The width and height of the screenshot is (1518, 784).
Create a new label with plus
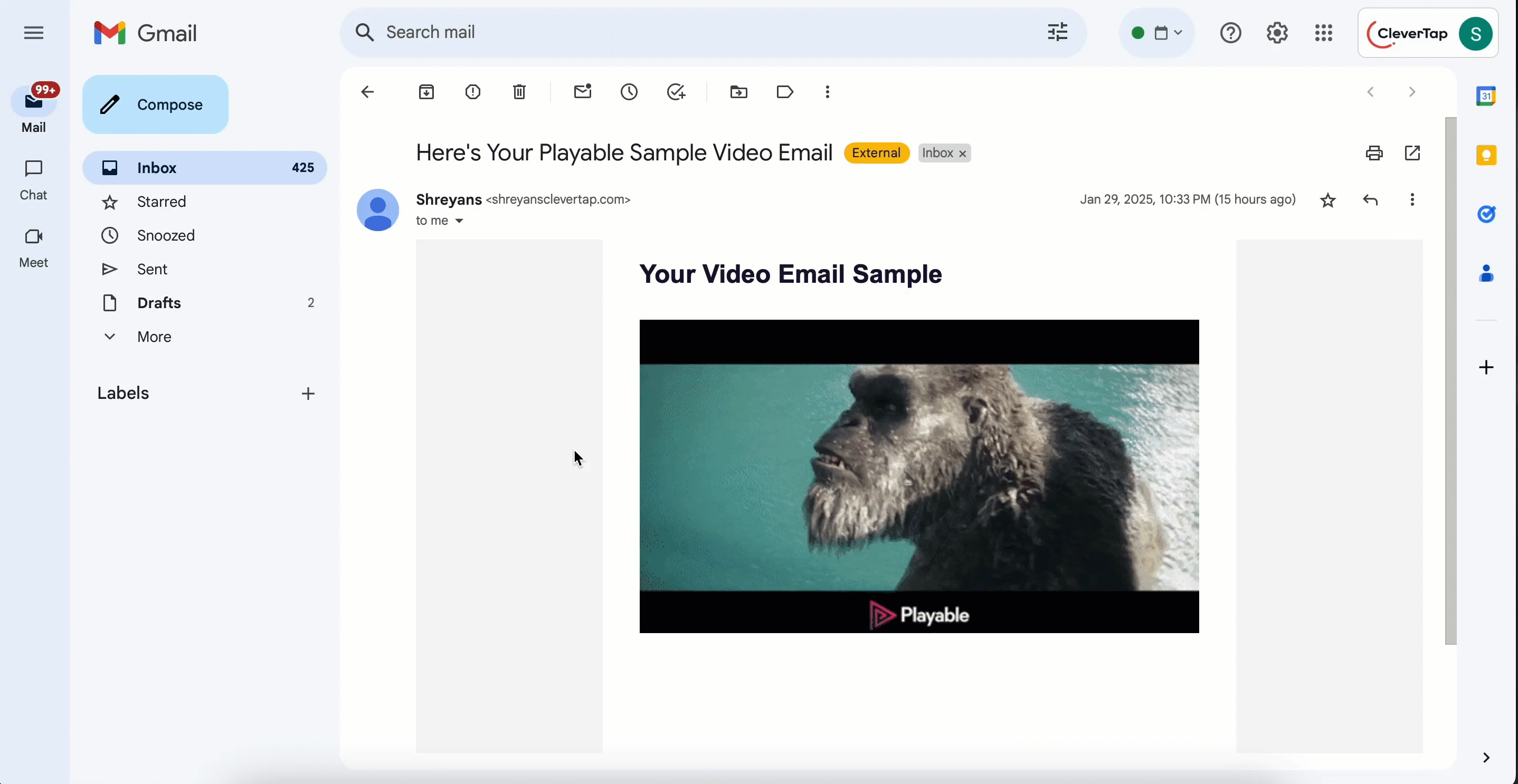308,394
